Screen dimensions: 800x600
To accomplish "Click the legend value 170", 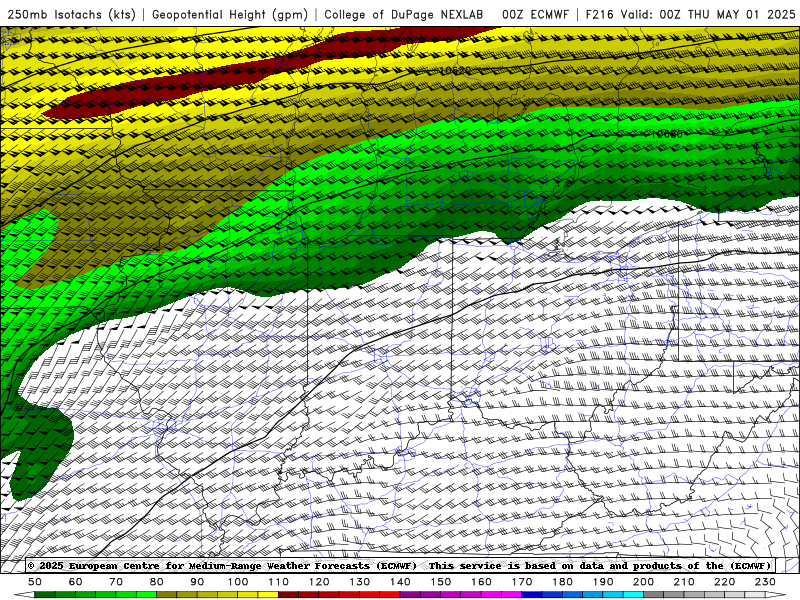I will coord(522,582).
